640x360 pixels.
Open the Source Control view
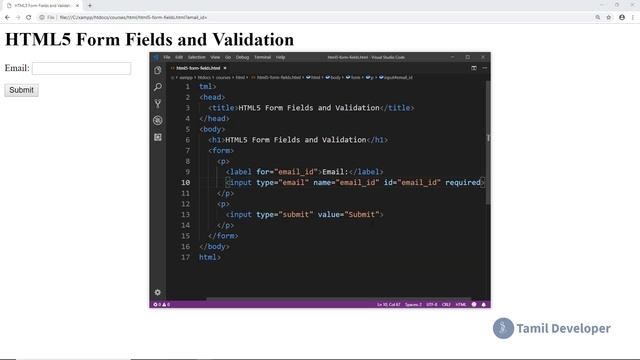(x=158, y=104)
